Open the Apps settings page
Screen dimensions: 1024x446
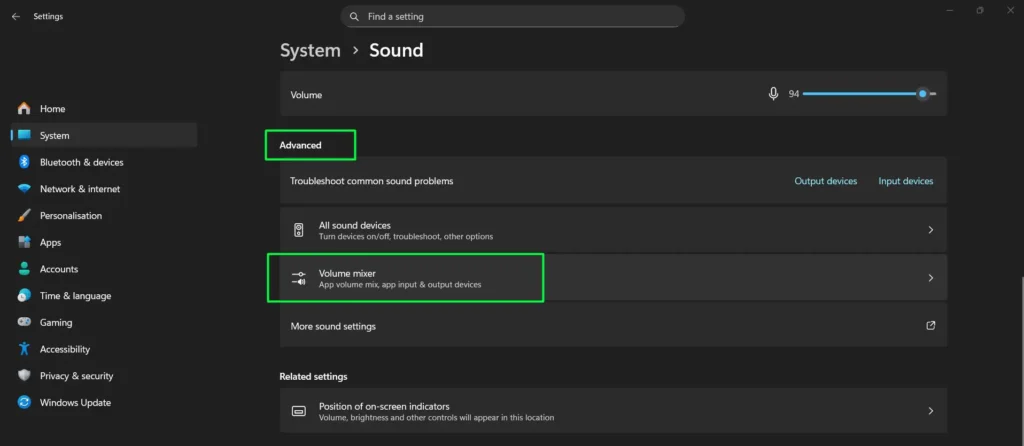click(x=104, y=242)
